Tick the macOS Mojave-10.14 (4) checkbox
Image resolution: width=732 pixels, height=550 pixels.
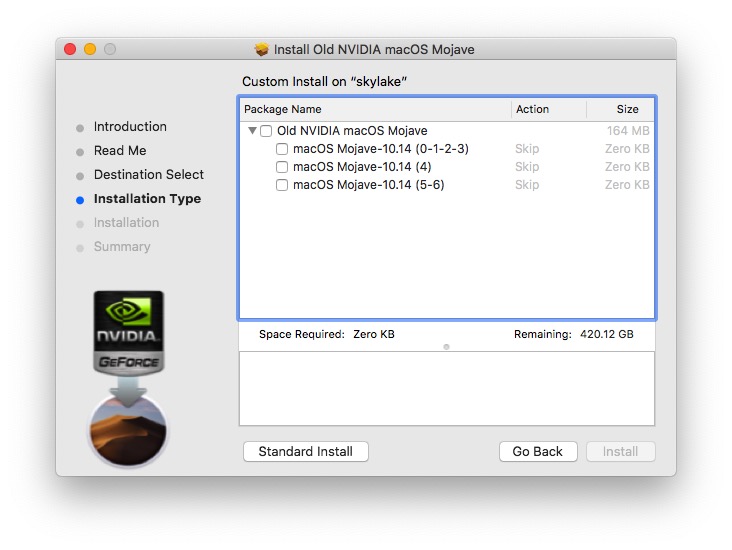pyautogui.click(x=282, y=167)
